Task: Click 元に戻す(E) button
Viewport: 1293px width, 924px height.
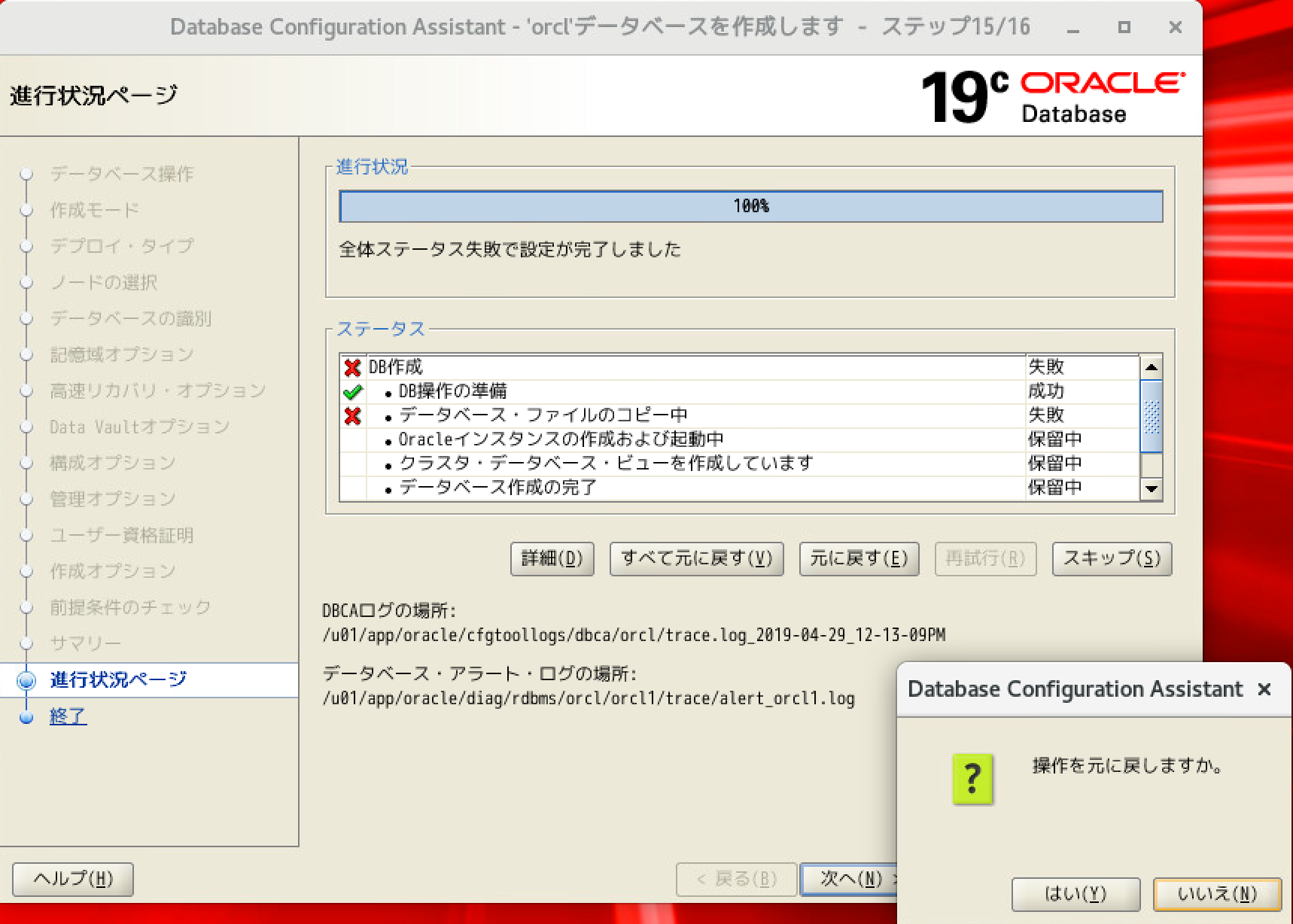Action: (x=859, y=558)
